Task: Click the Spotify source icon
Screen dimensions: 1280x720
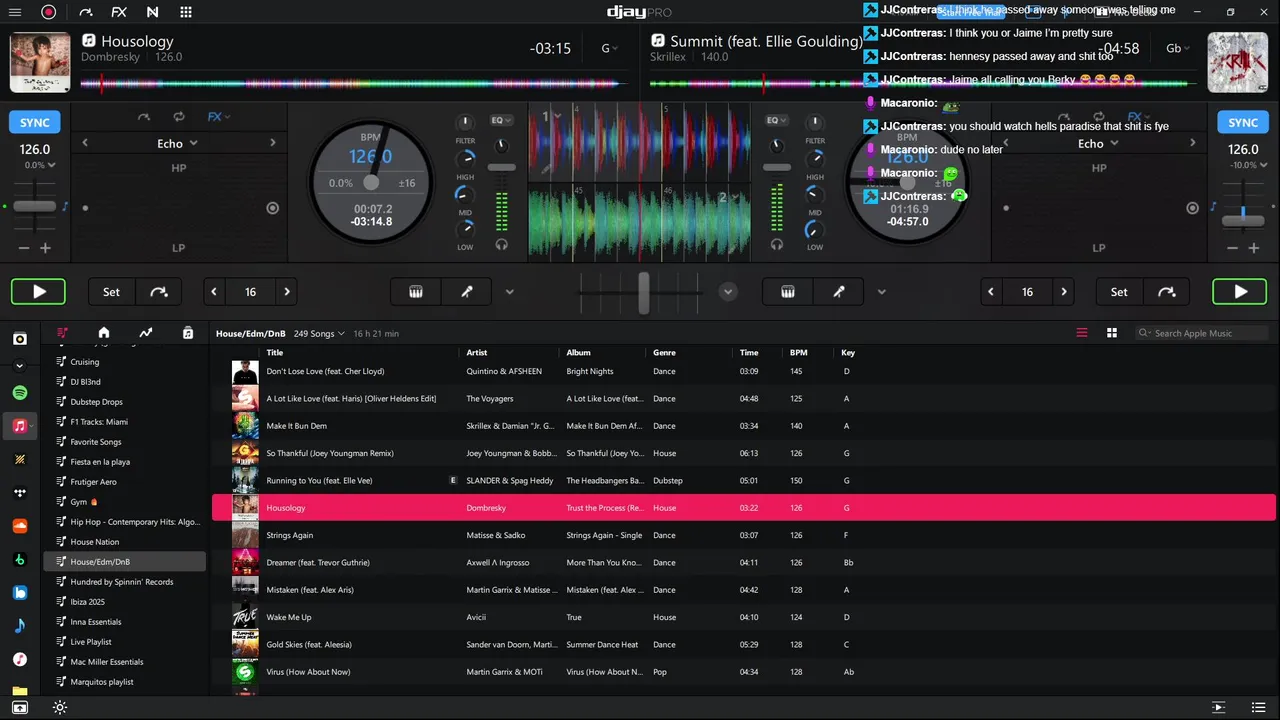Action: [19, 393]
